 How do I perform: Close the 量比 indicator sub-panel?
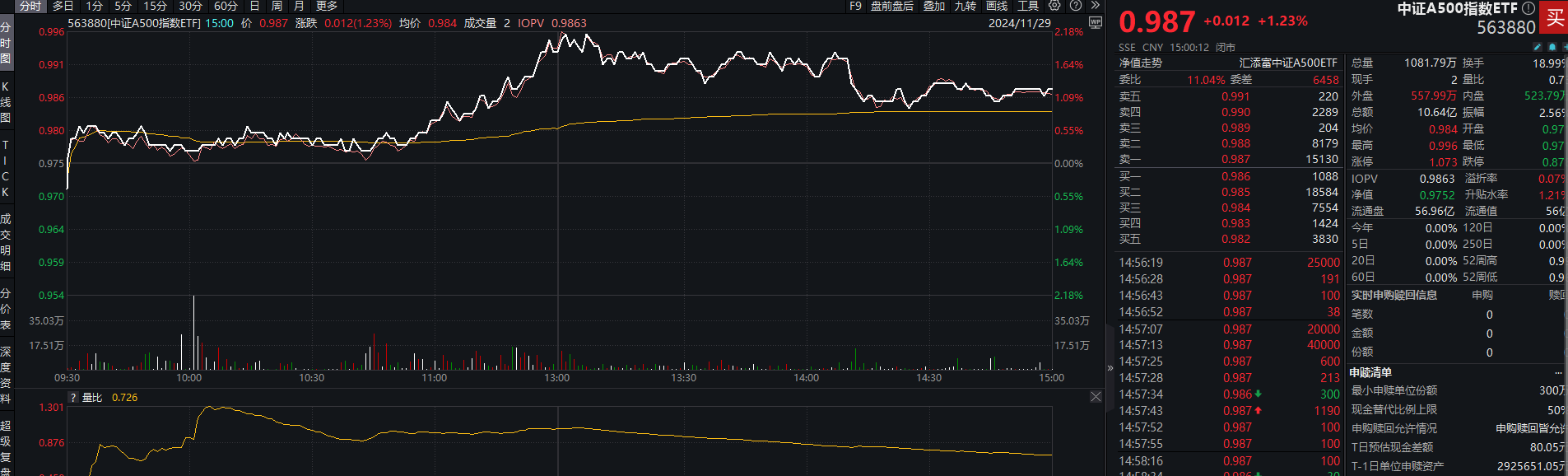[1096, 397]
